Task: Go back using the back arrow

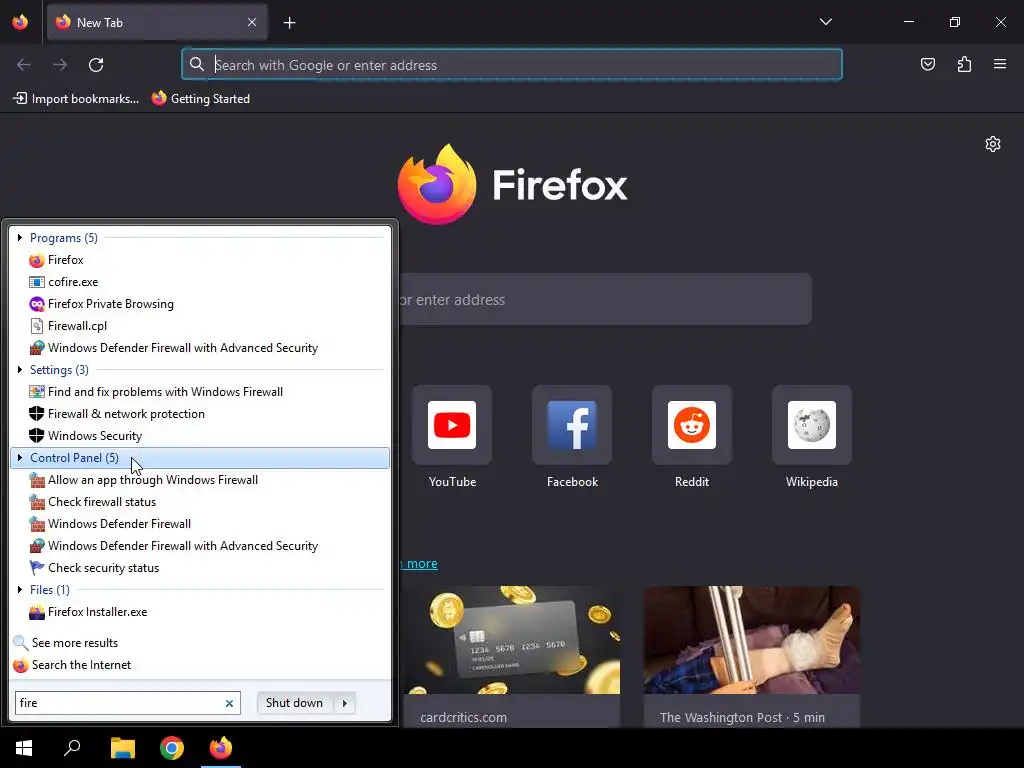Action: coord(24,65)
